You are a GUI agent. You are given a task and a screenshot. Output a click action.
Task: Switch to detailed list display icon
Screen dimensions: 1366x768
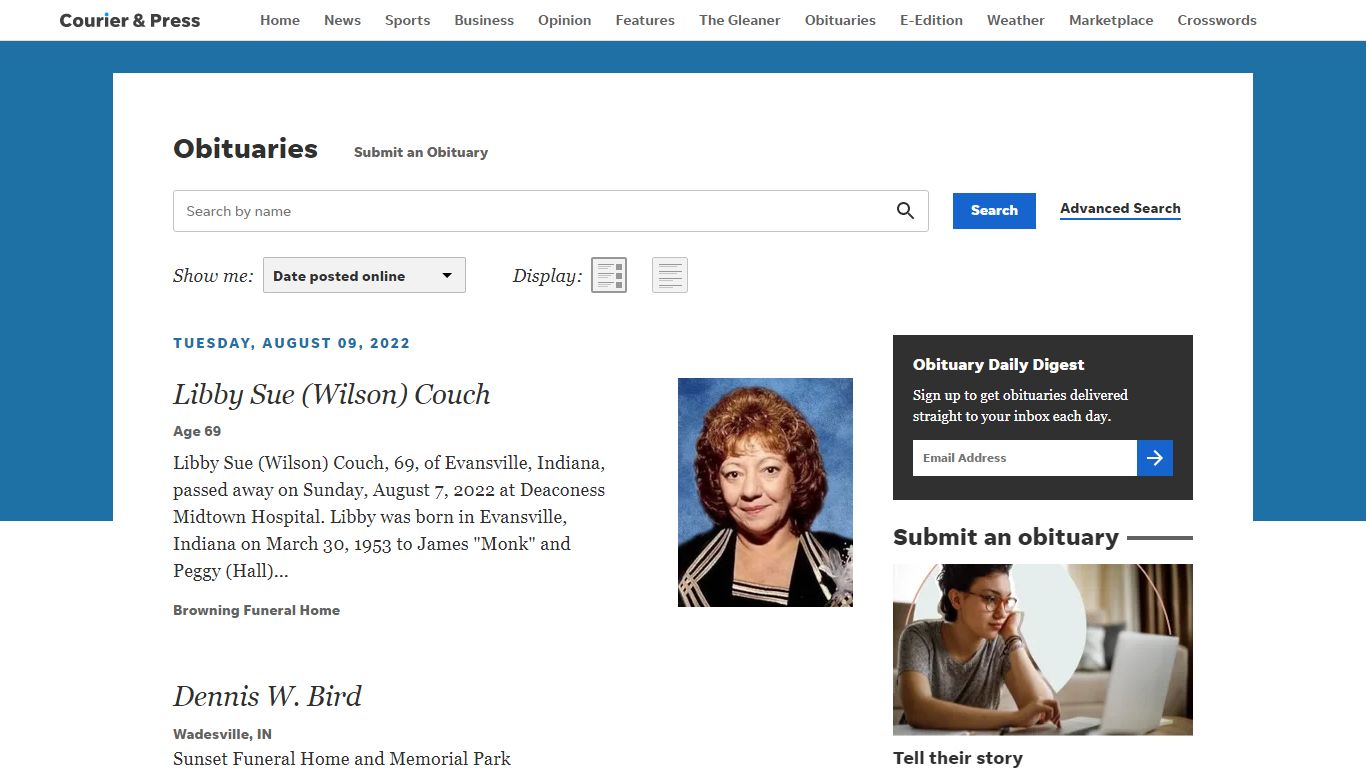609,275
